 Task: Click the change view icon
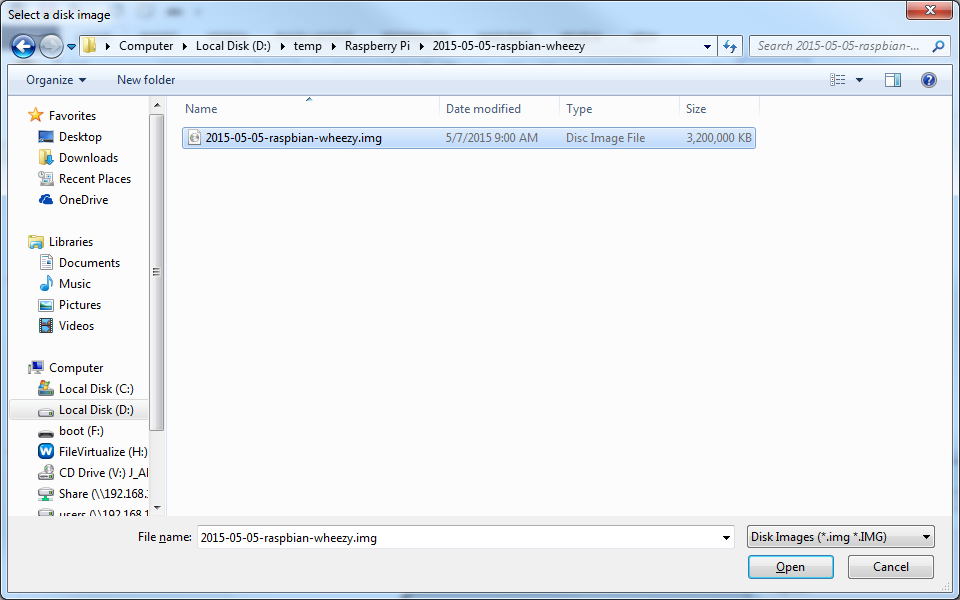(x=838, y=80)
